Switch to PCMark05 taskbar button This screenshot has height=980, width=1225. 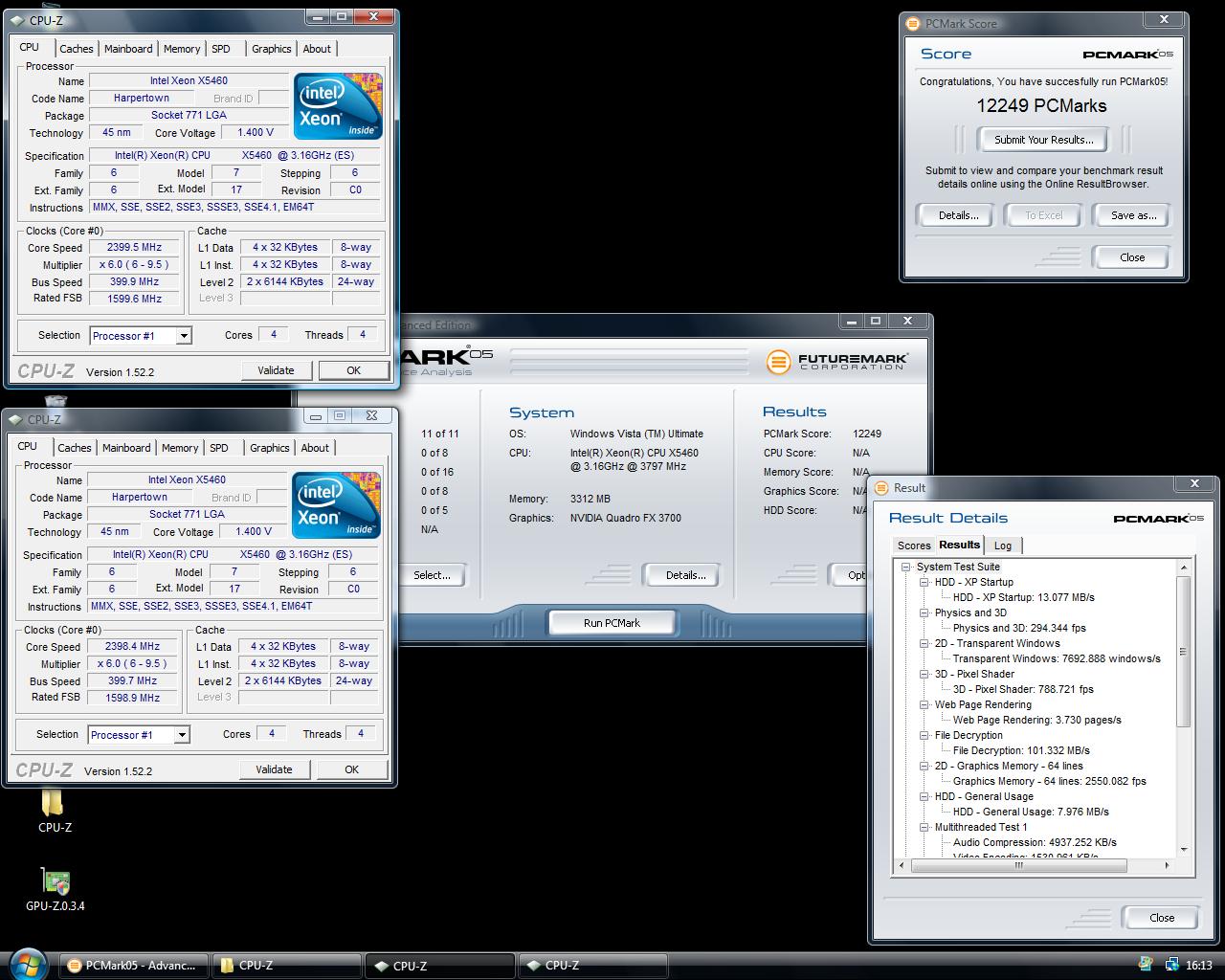tap(134, 966)
